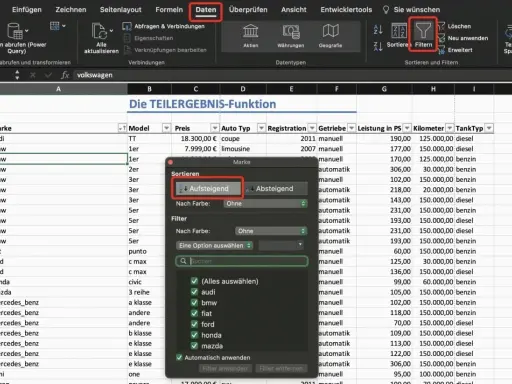Select the civic model cell
Screen dimensions: 512x384
(x=149, y=282)
